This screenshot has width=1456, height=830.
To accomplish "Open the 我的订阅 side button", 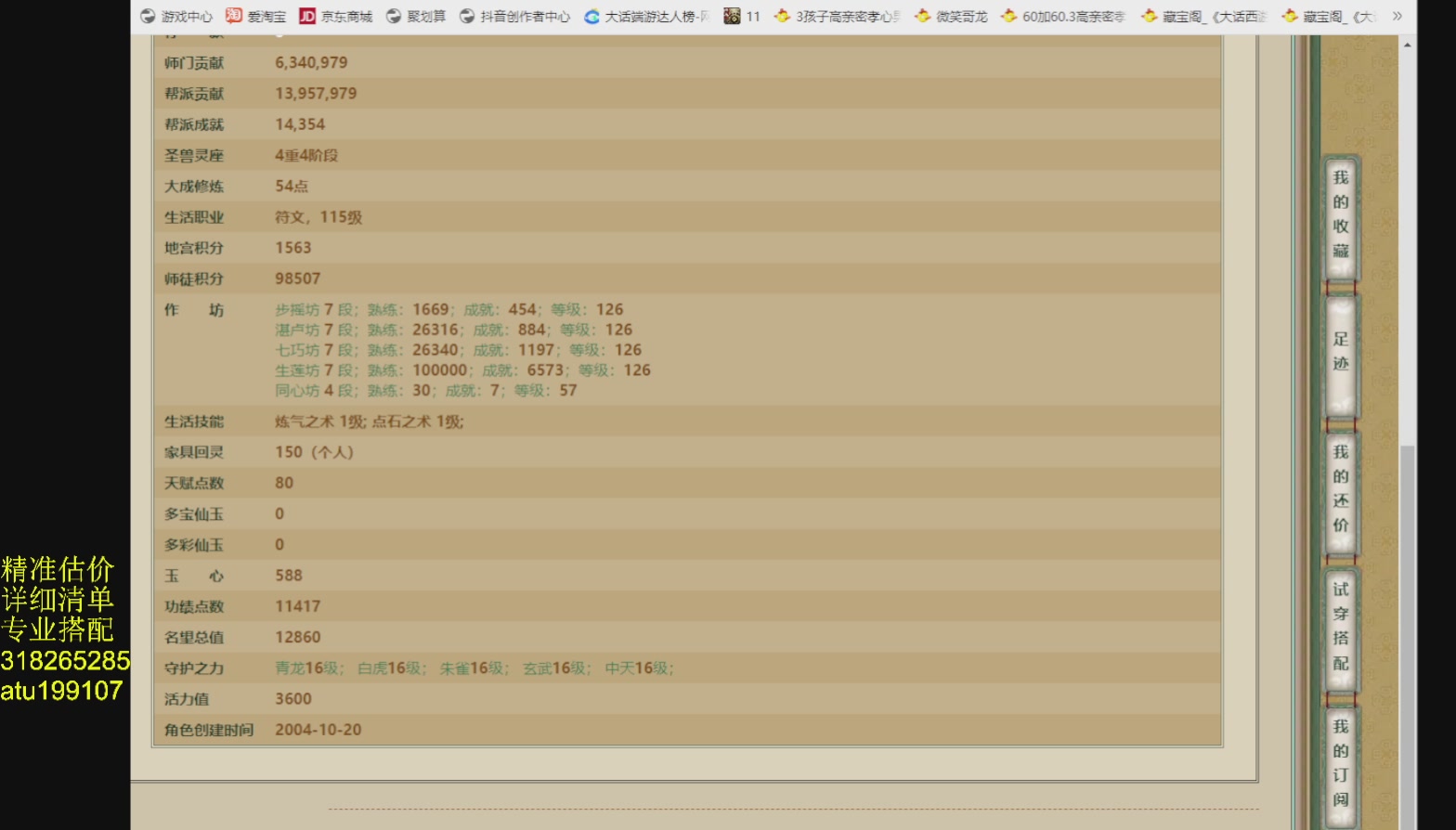I will [x=1340, y=763].
